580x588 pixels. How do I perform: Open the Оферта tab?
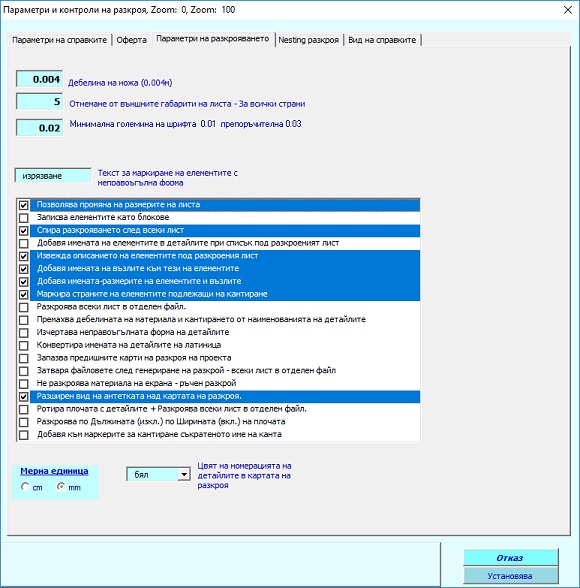[131, 40]
